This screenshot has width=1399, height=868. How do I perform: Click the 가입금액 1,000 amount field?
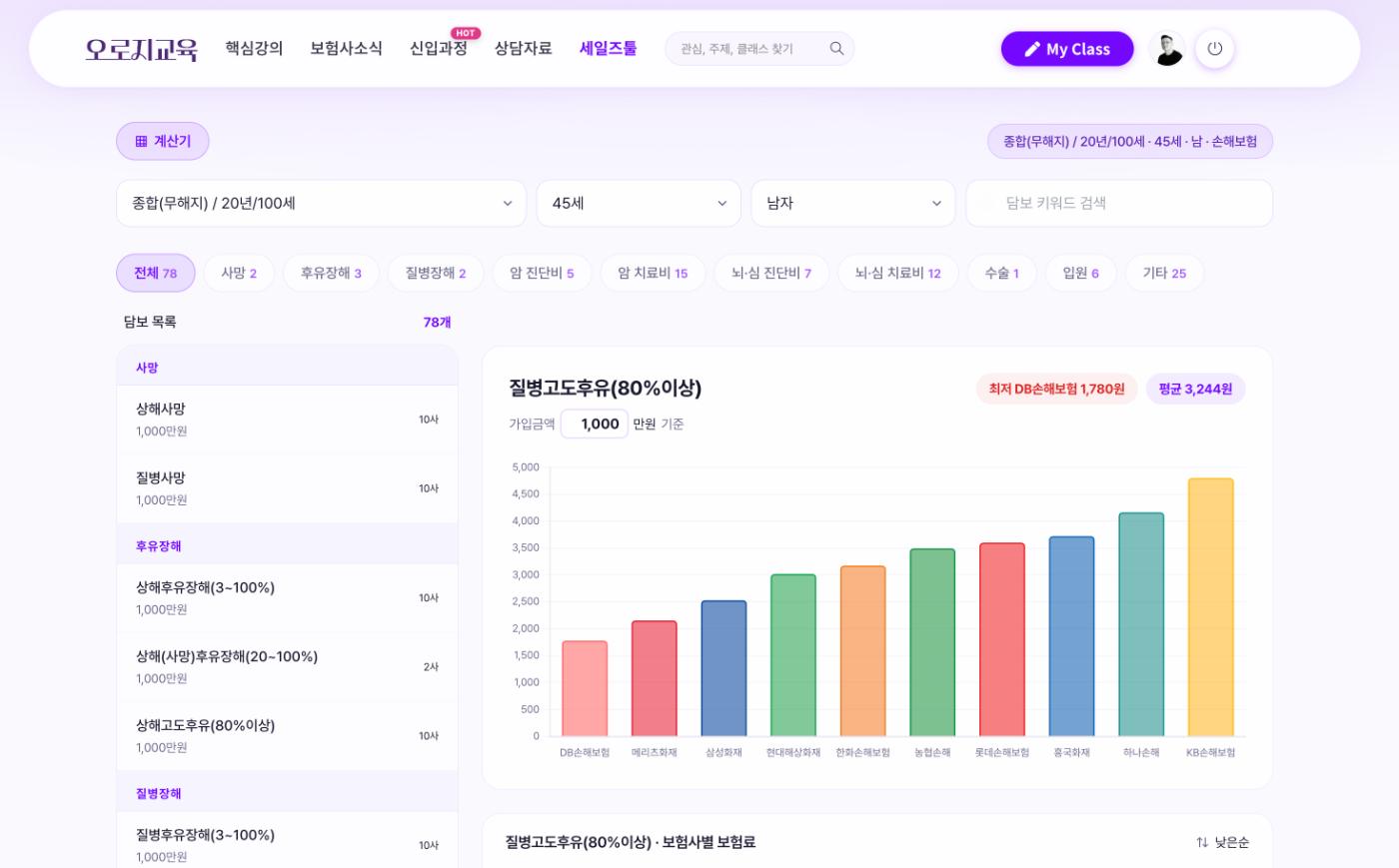pyautogui.click(x=595, y=424)
